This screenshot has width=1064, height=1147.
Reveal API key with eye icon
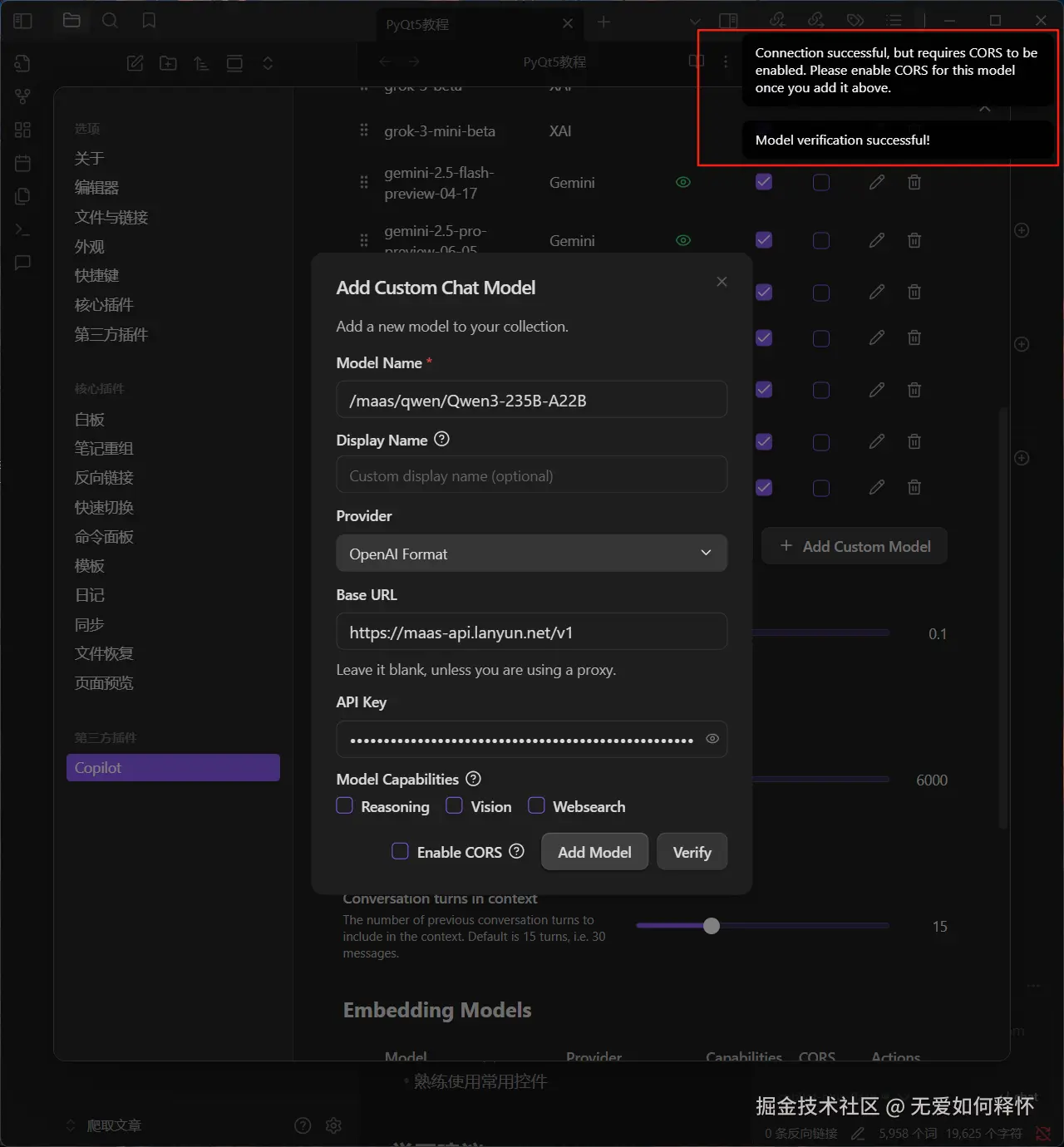click(712, 739)
